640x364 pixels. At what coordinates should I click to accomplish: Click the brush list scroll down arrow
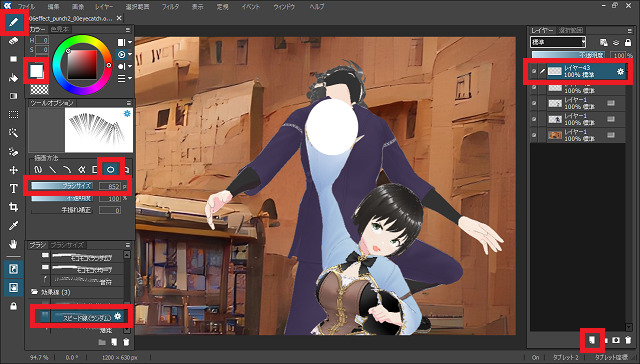tap(127, 329)
